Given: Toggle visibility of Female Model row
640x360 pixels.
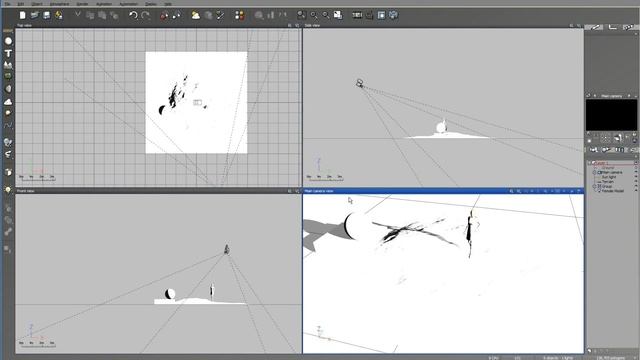Looking at the screenshot, I should [x=636, y=190].
